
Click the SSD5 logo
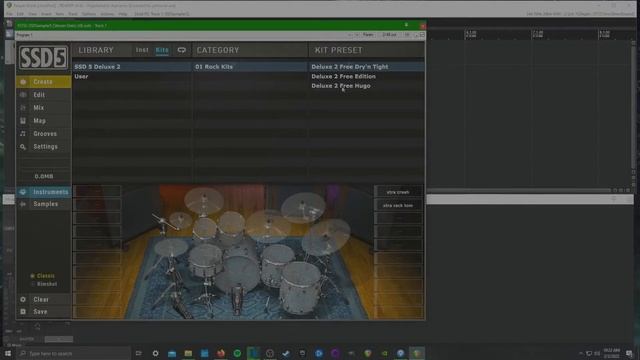point(43,57)
